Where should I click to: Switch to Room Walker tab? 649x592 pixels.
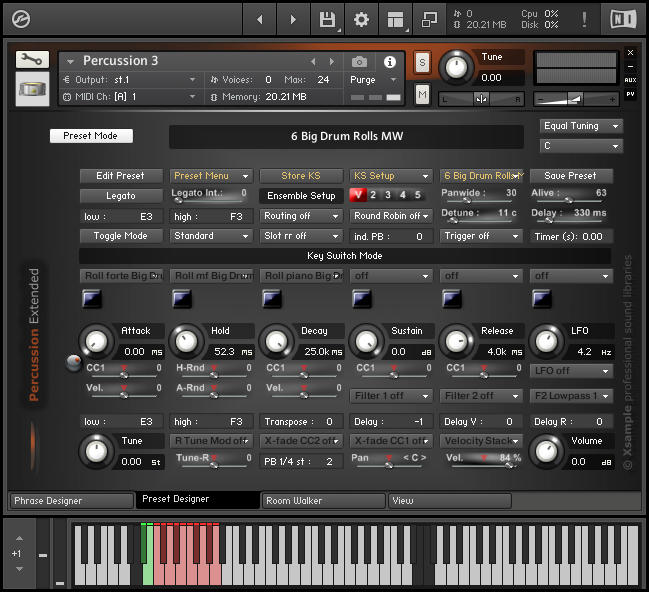pyautogui.click(x=324, y=501)
